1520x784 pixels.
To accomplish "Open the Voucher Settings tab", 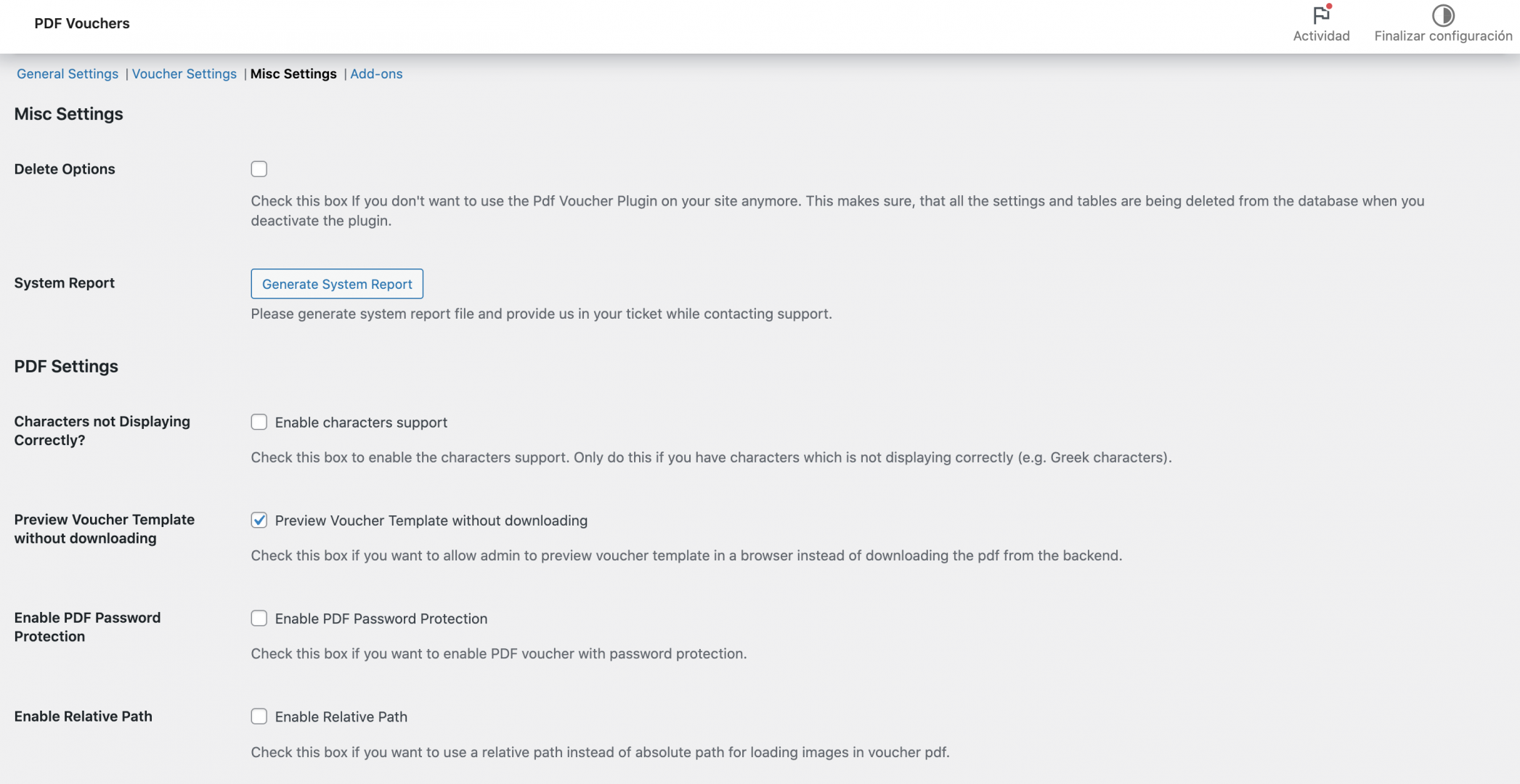I will coord(184,74).
